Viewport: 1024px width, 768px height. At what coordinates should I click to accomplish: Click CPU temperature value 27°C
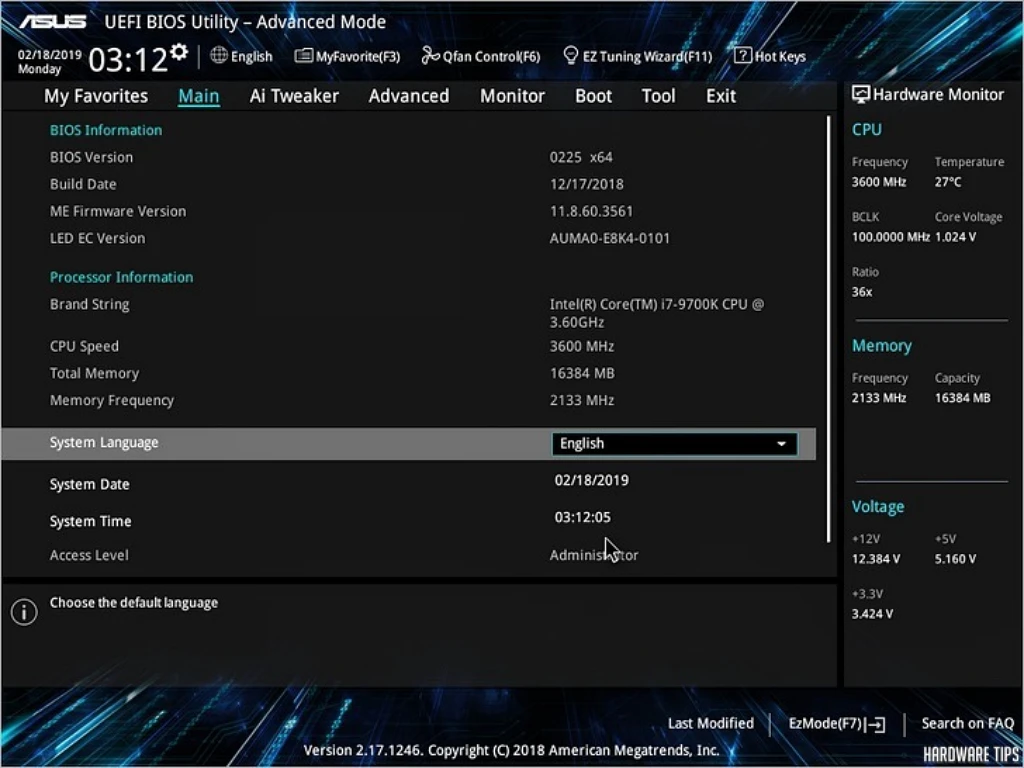(948, 182)
